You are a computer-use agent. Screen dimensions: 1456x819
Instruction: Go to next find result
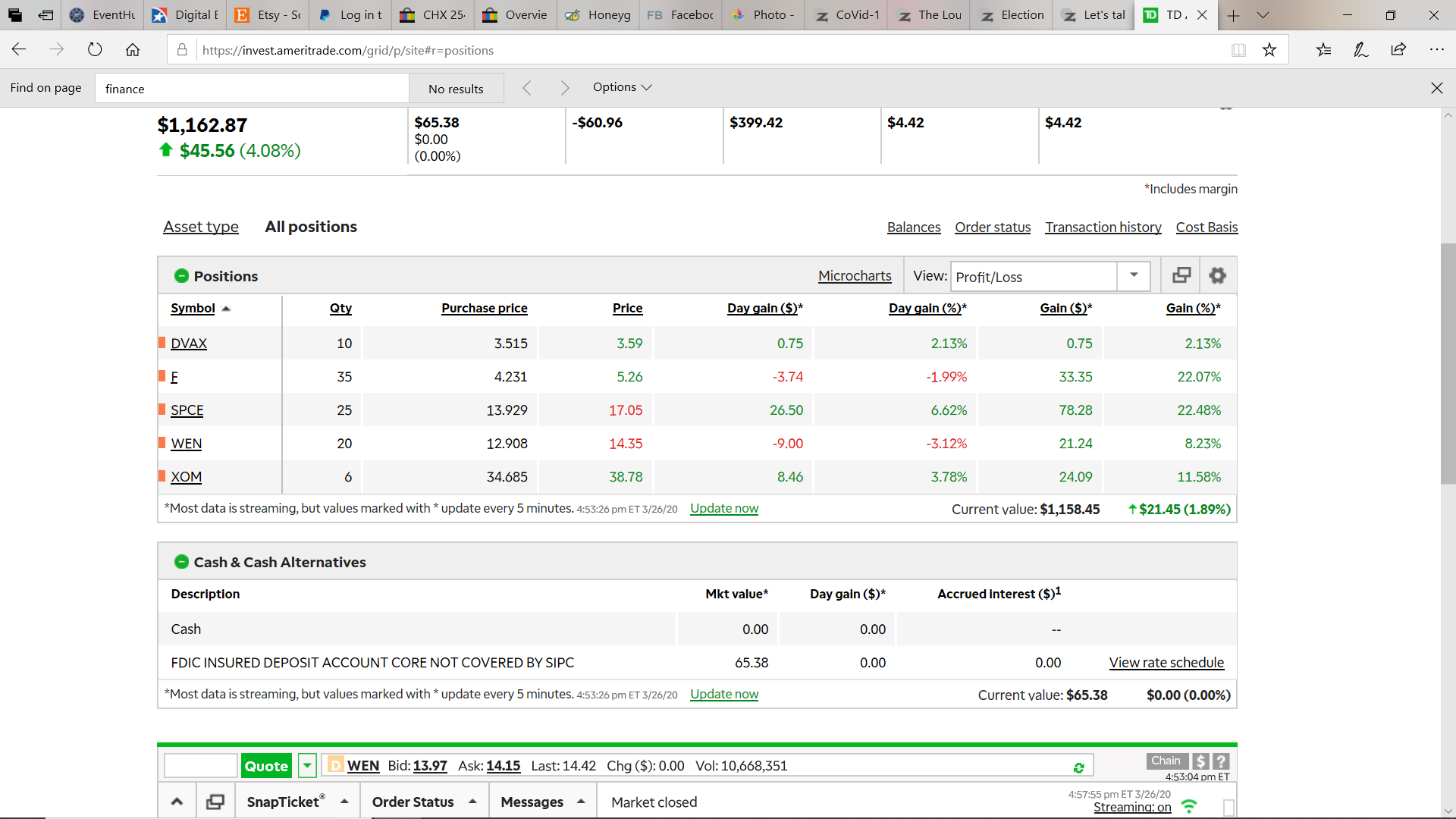coord(564,88)
